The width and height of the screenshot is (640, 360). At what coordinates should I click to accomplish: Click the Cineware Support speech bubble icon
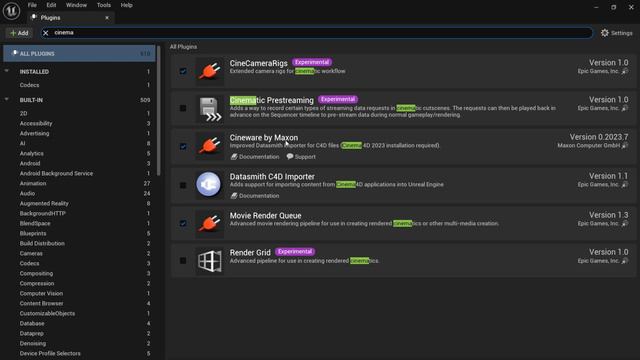point(290,156)
